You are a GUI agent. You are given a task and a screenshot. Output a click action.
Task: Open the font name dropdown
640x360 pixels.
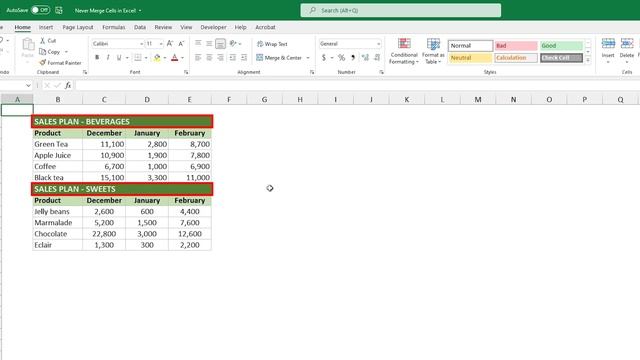[x=141, y=44]
